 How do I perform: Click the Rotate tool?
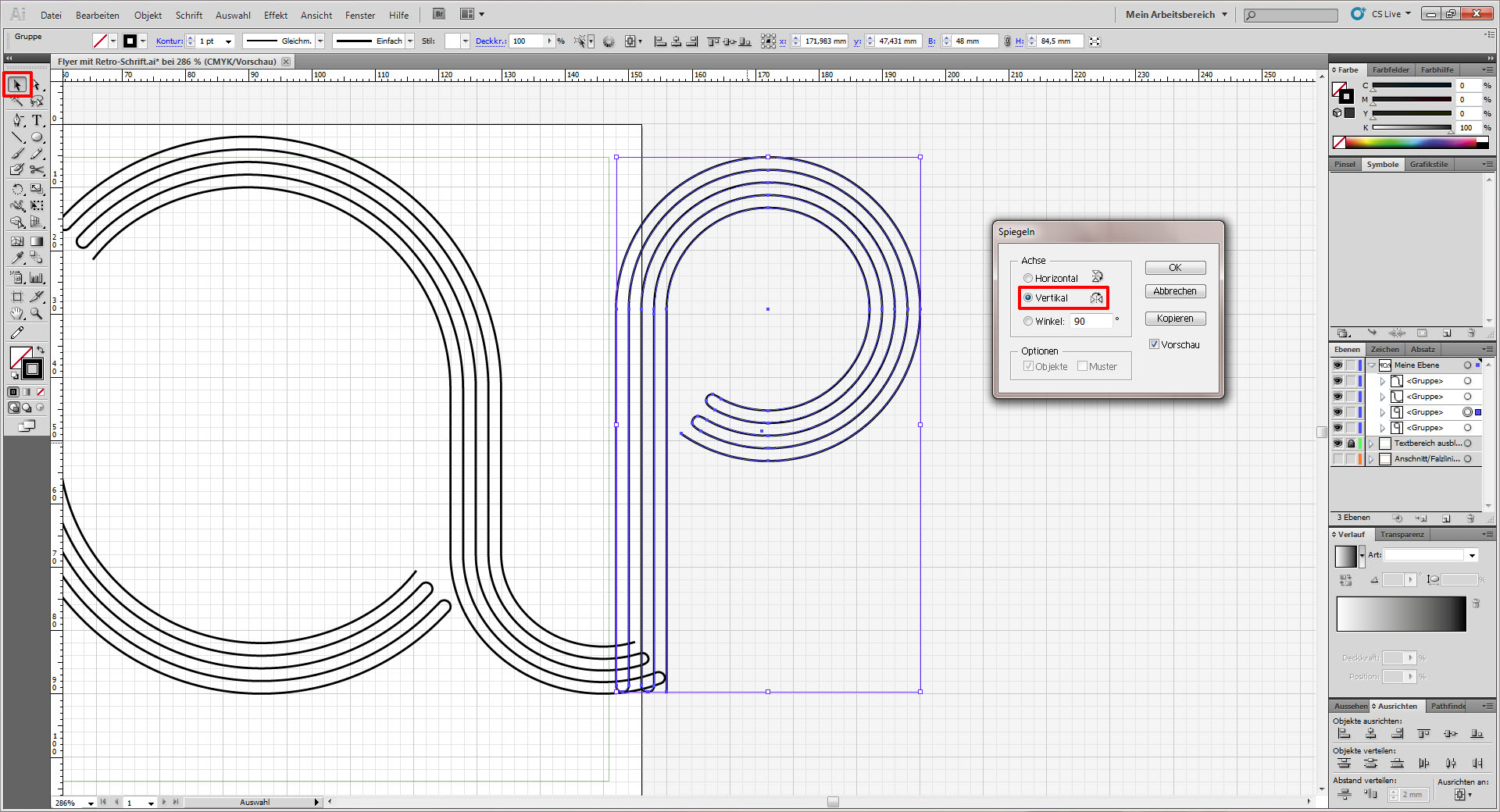[x=18, y=189]
